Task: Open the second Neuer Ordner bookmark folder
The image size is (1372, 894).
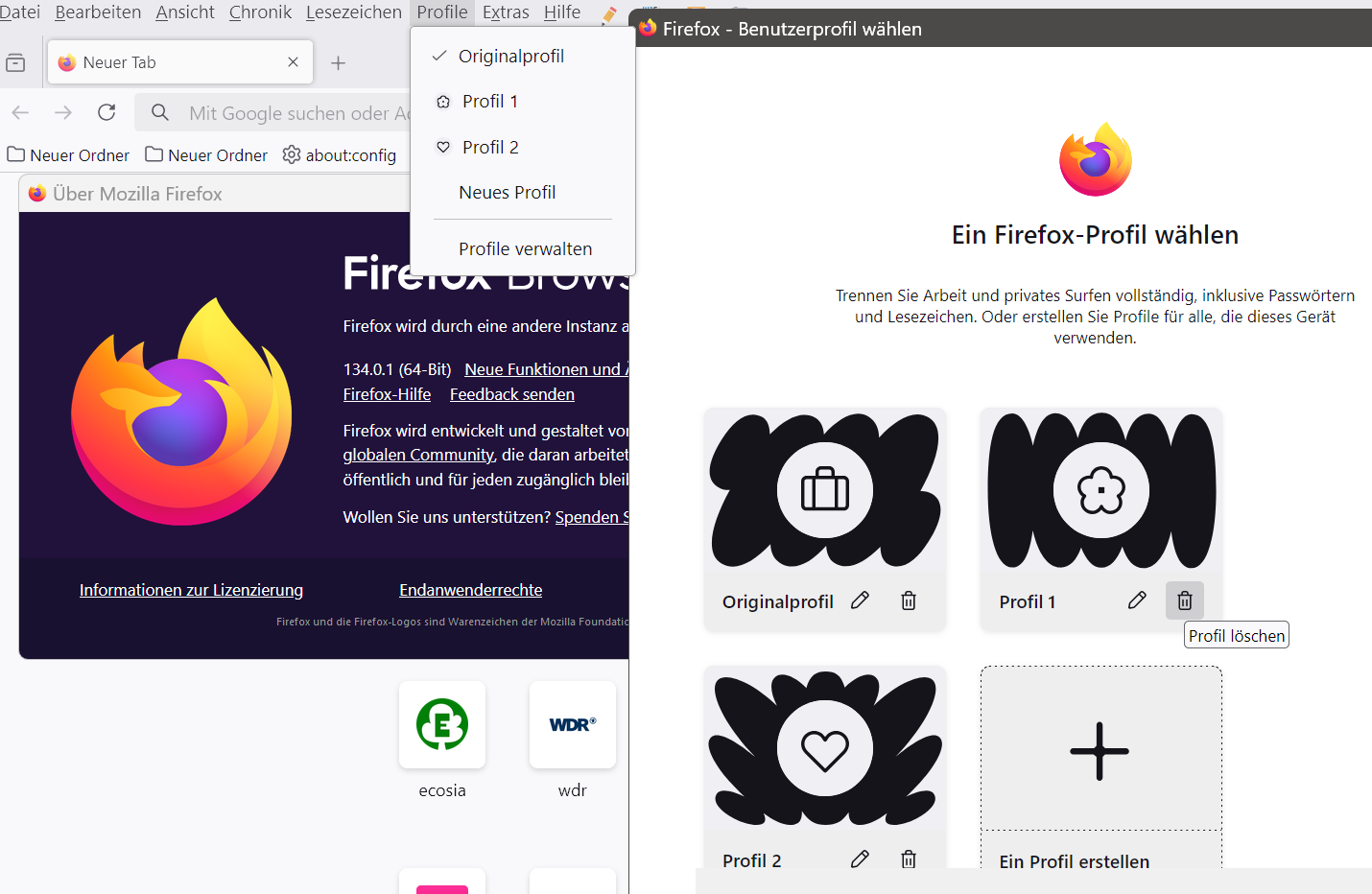Action: pos(206,154)
